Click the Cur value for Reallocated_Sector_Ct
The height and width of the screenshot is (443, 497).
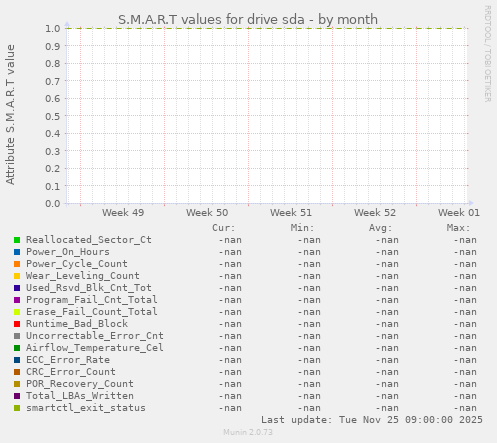pyautogui.click(x=230, y=240)
